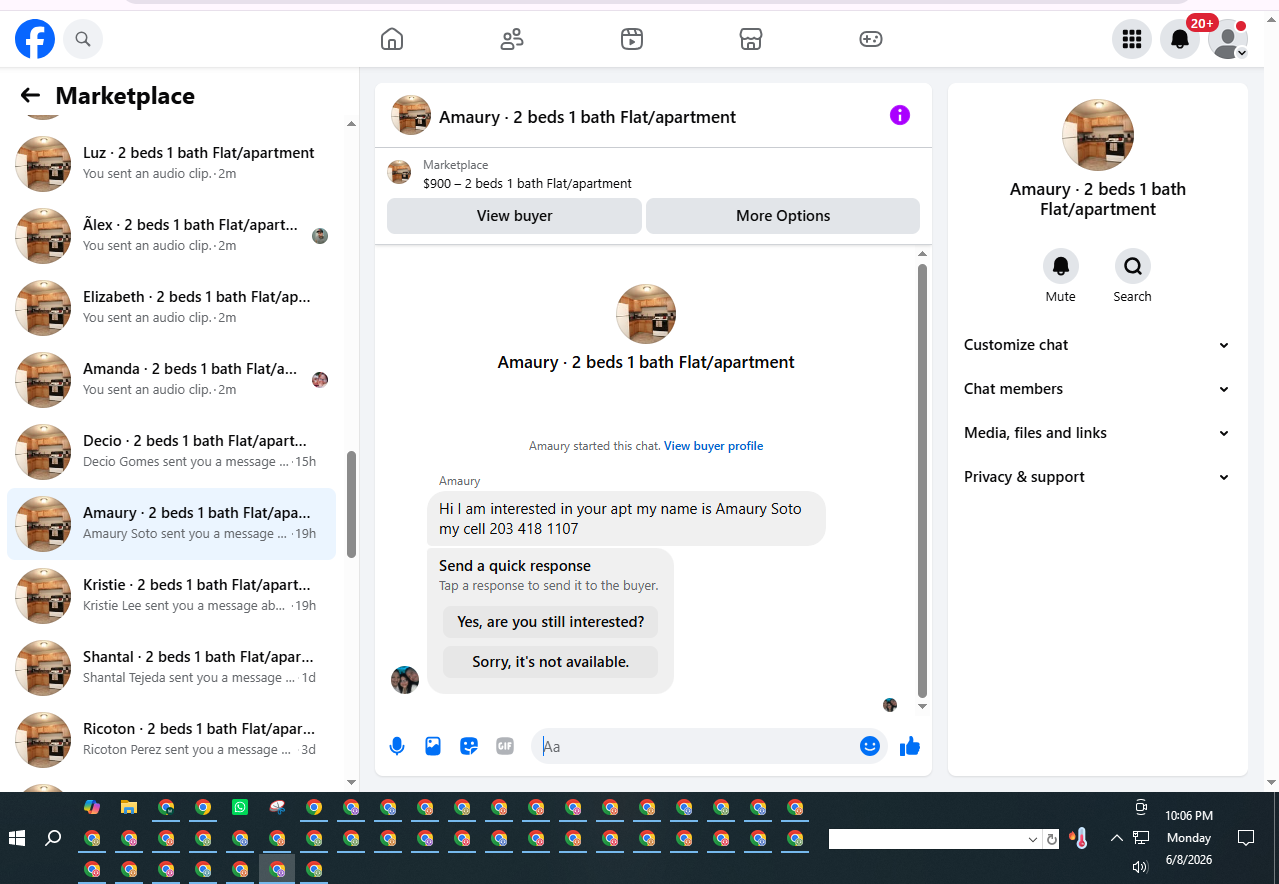1279x884 pixels.
Task: Click the View buyer button
Action: [x=514, y=216]
